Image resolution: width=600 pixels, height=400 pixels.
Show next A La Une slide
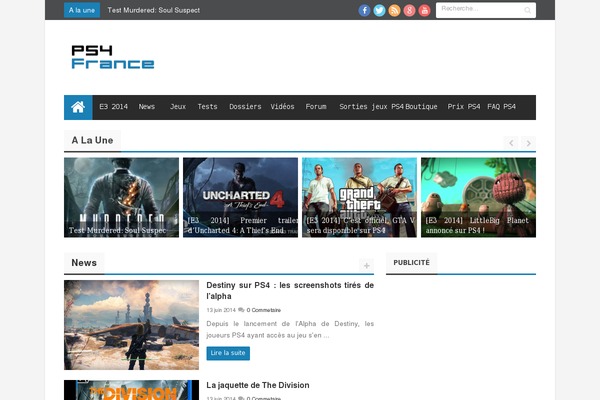pos(528,143)
